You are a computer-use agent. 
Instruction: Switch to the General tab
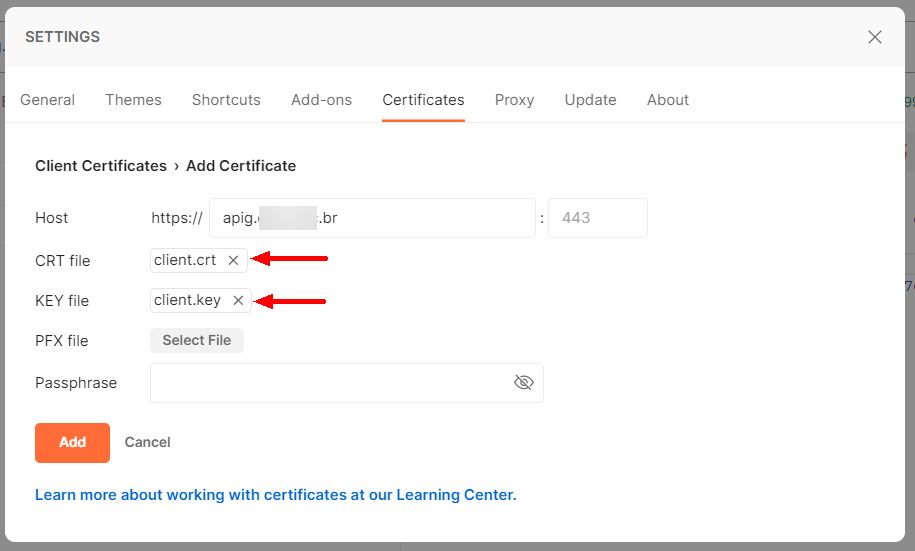click(x=48, y=100)
